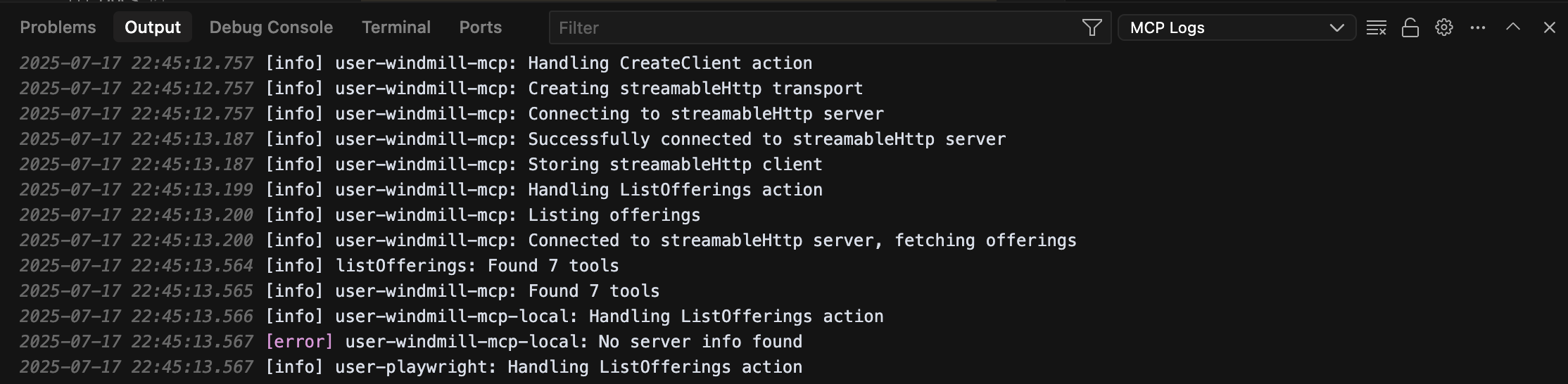Click the [error] log line text
1568x384 pixels.
(410, 342)
